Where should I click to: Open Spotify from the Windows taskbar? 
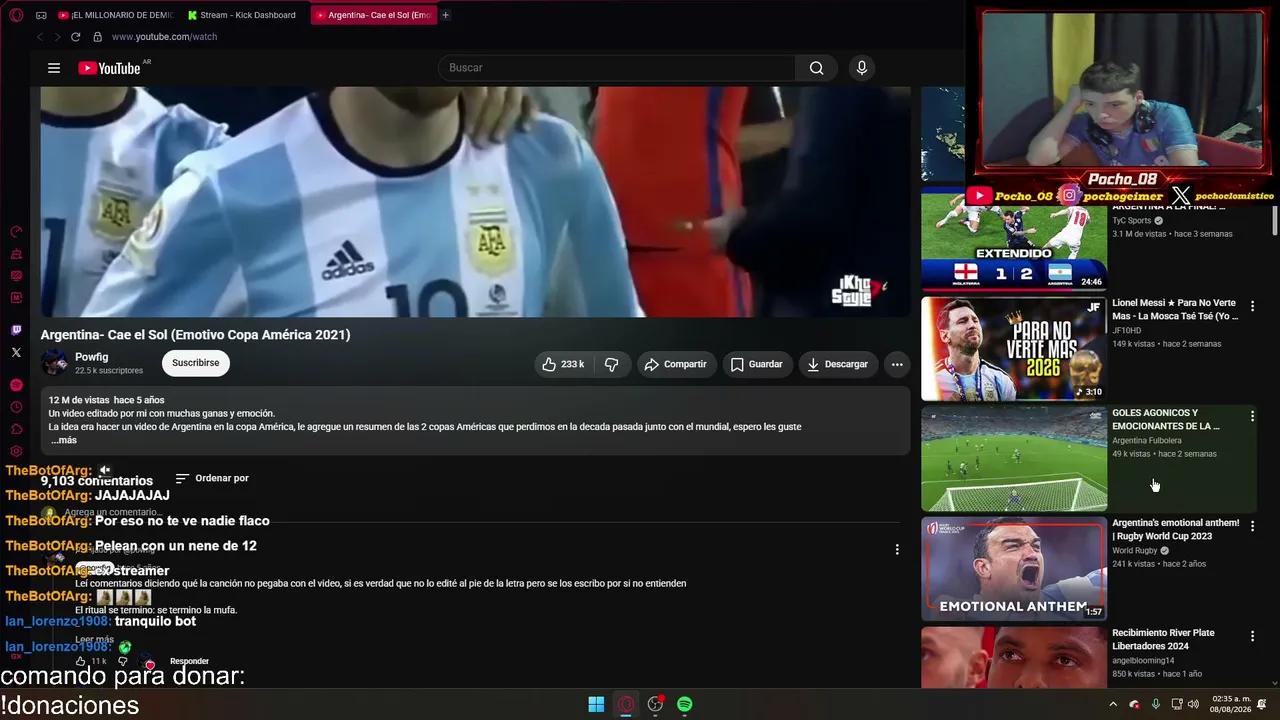pos(685,704)
